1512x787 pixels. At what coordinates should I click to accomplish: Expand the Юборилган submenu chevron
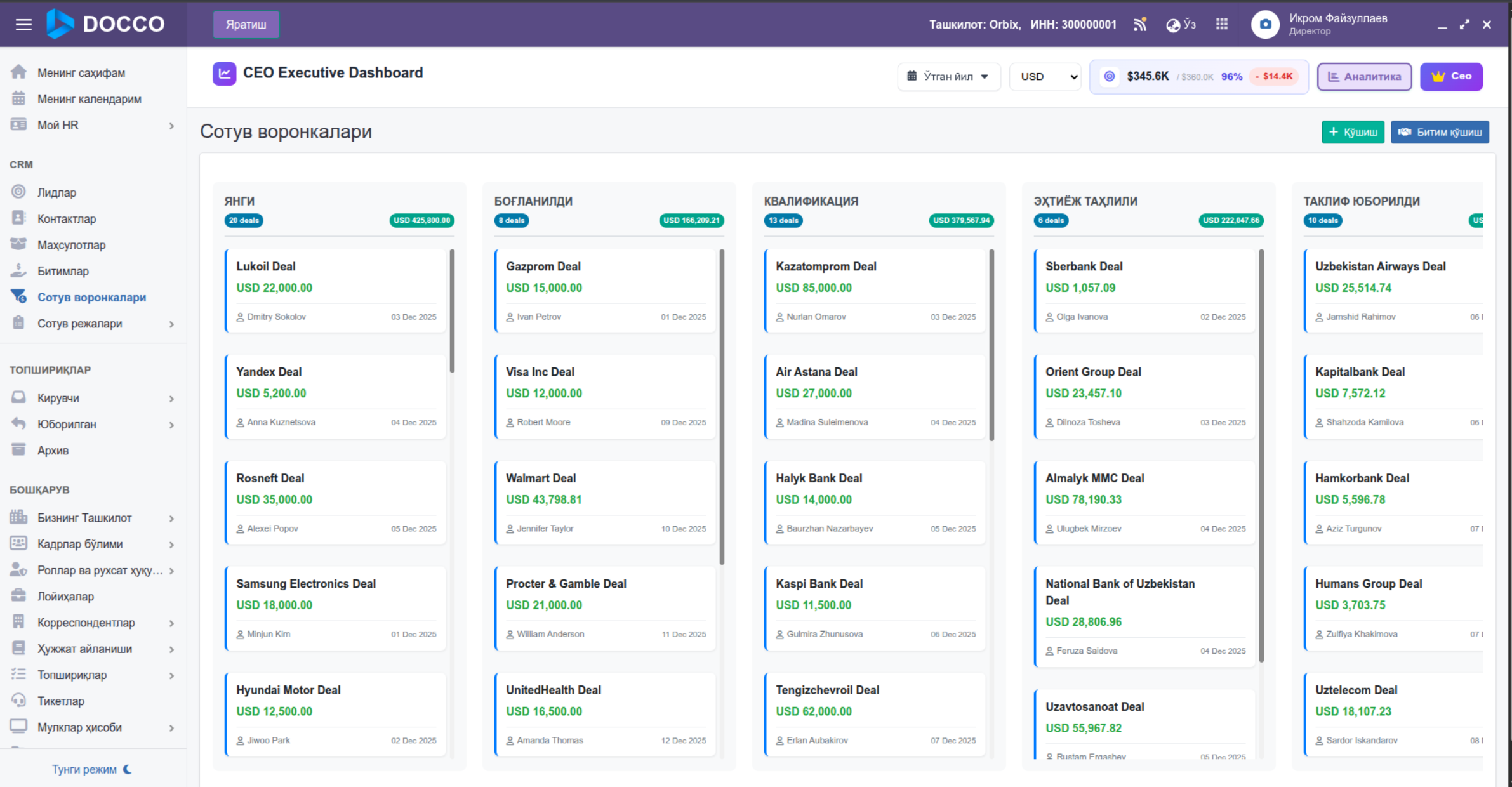[171, 425]
